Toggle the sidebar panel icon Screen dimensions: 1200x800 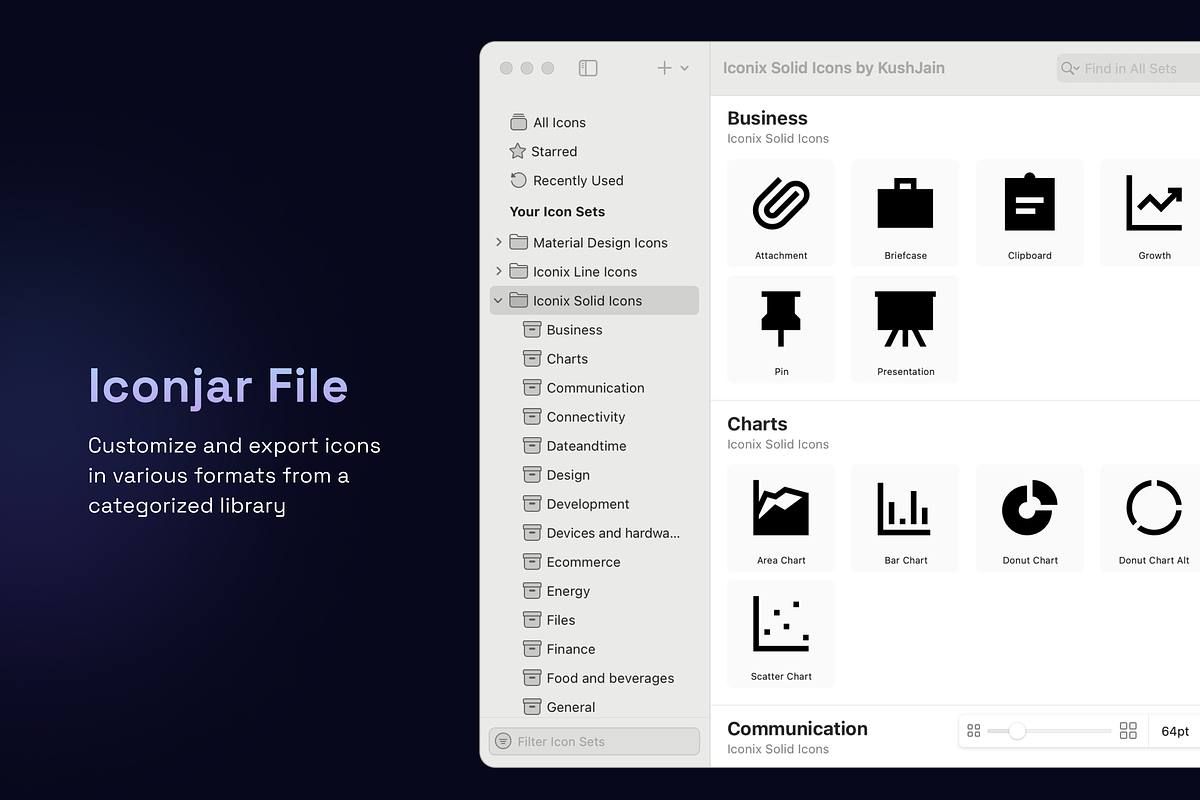pos(588,68)
